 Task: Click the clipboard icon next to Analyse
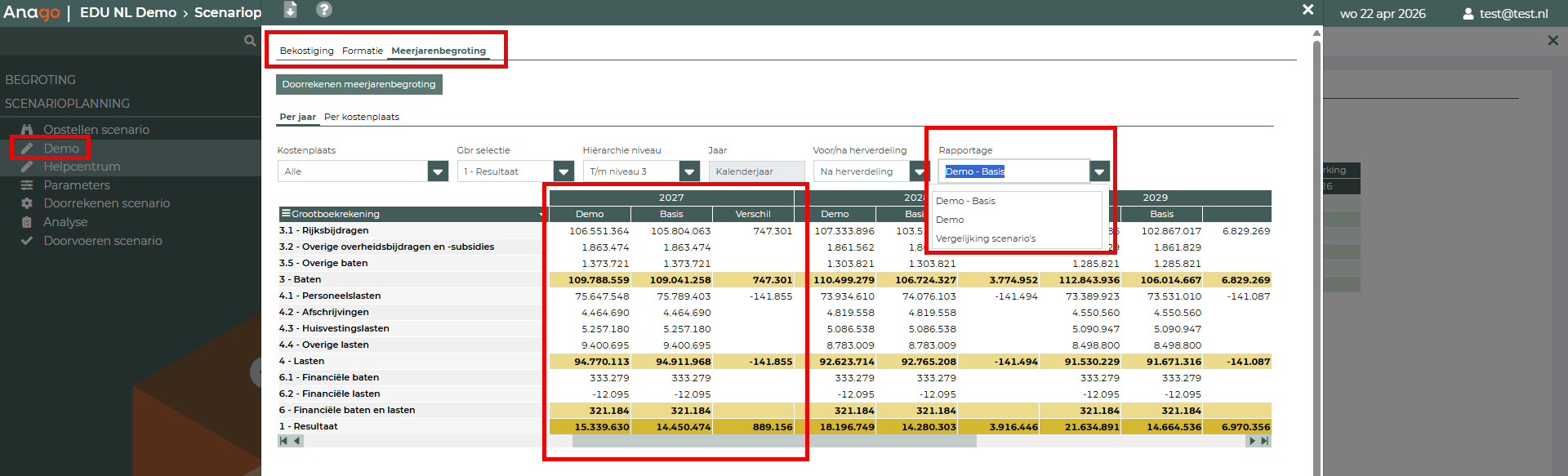click(x=27, y=222)
